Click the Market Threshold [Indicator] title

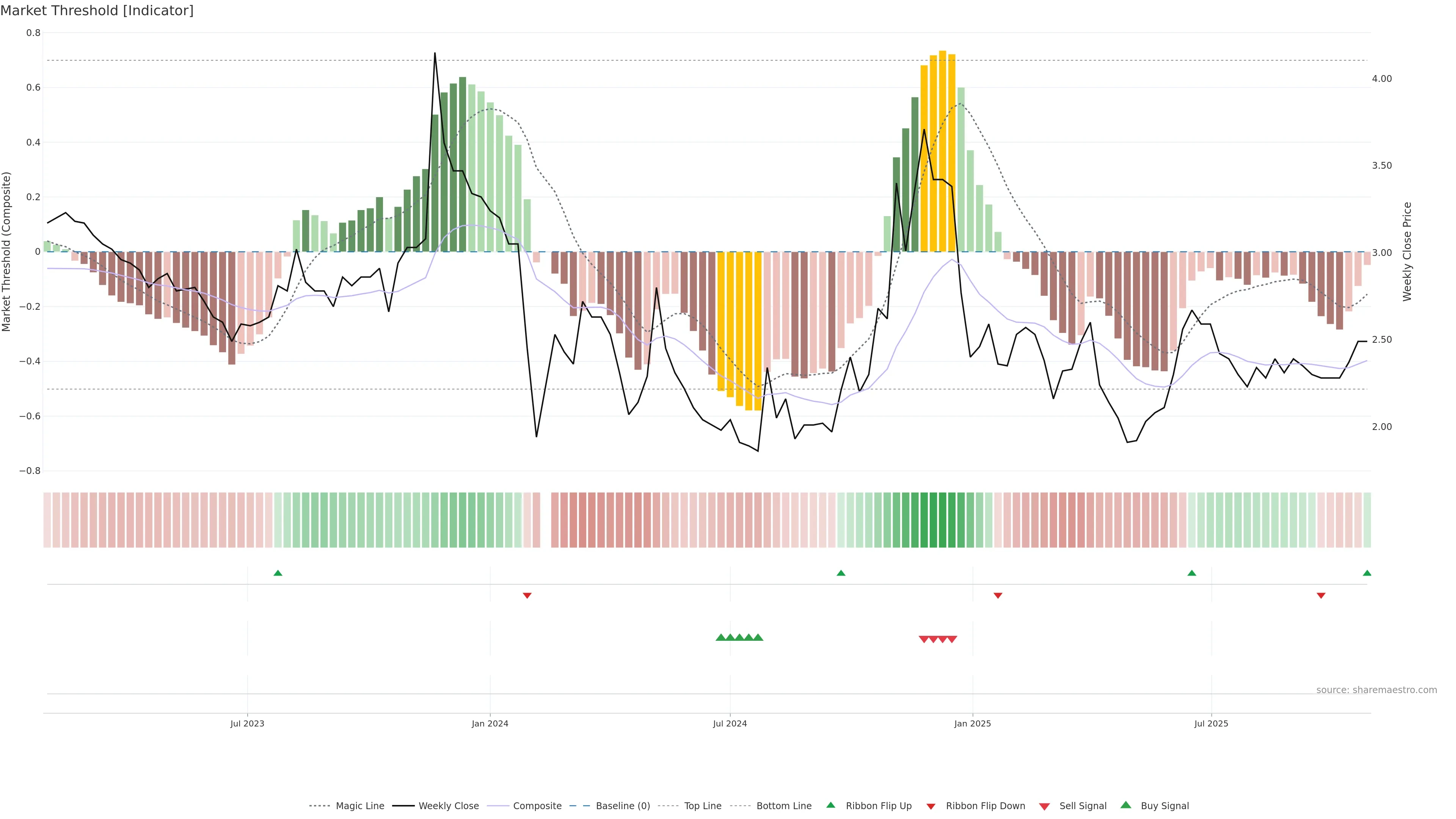pos(97,11)
